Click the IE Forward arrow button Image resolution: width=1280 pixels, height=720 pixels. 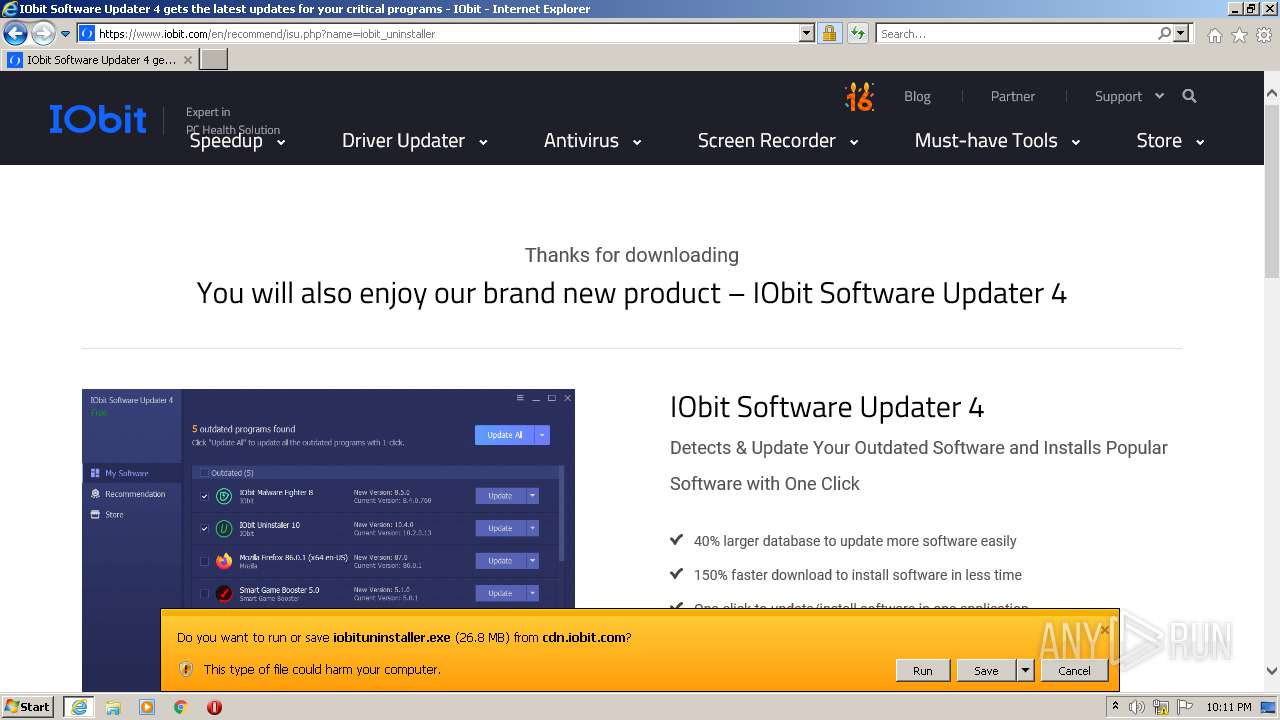pyautogui.click(x=42, y=33)
